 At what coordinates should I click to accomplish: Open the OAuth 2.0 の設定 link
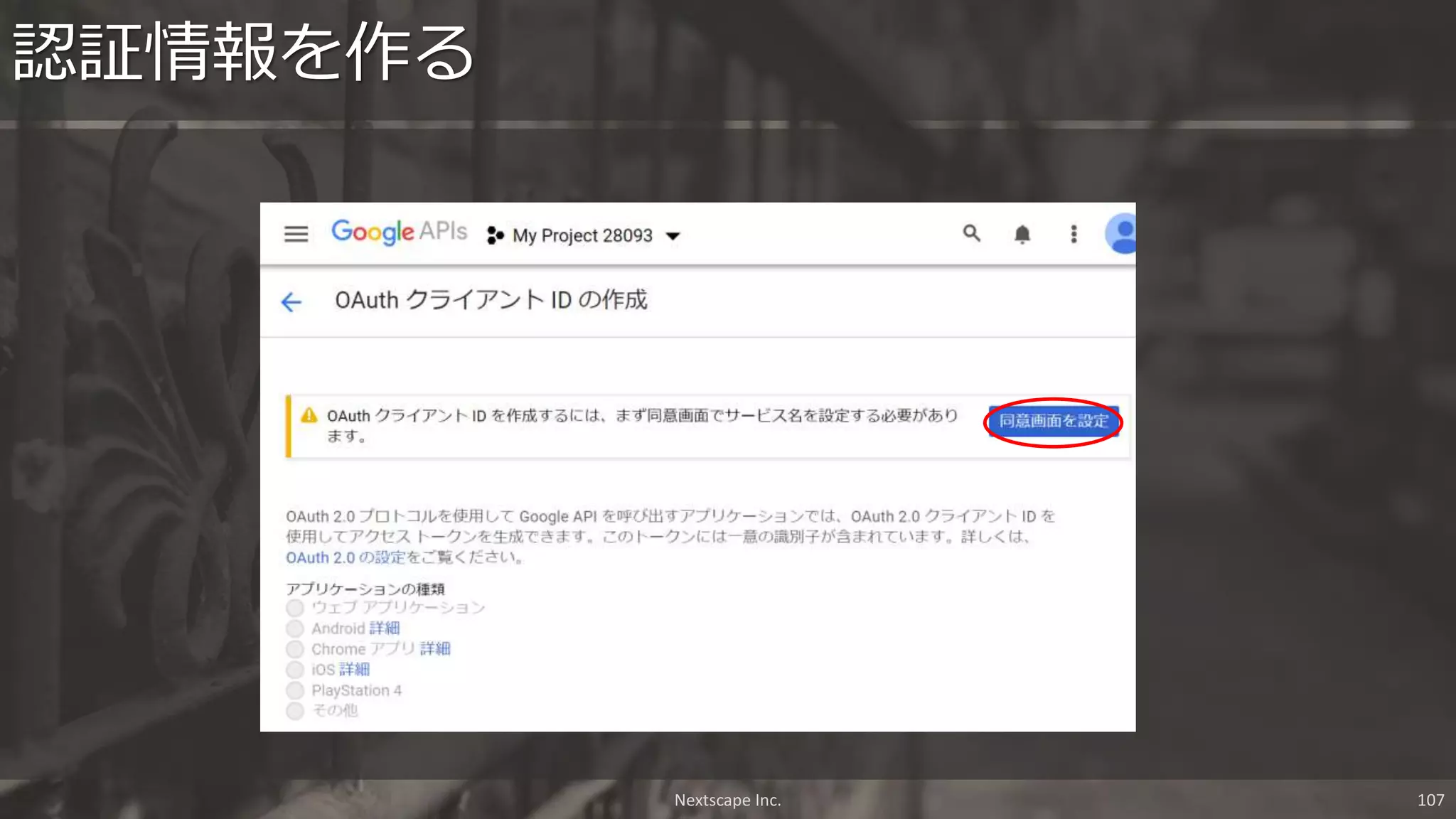[346, 557]
